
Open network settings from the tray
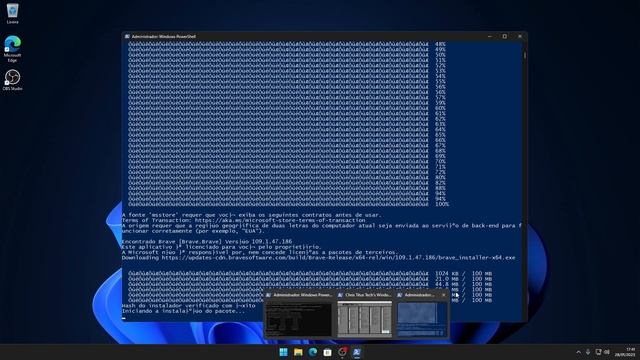coord(598,352)
